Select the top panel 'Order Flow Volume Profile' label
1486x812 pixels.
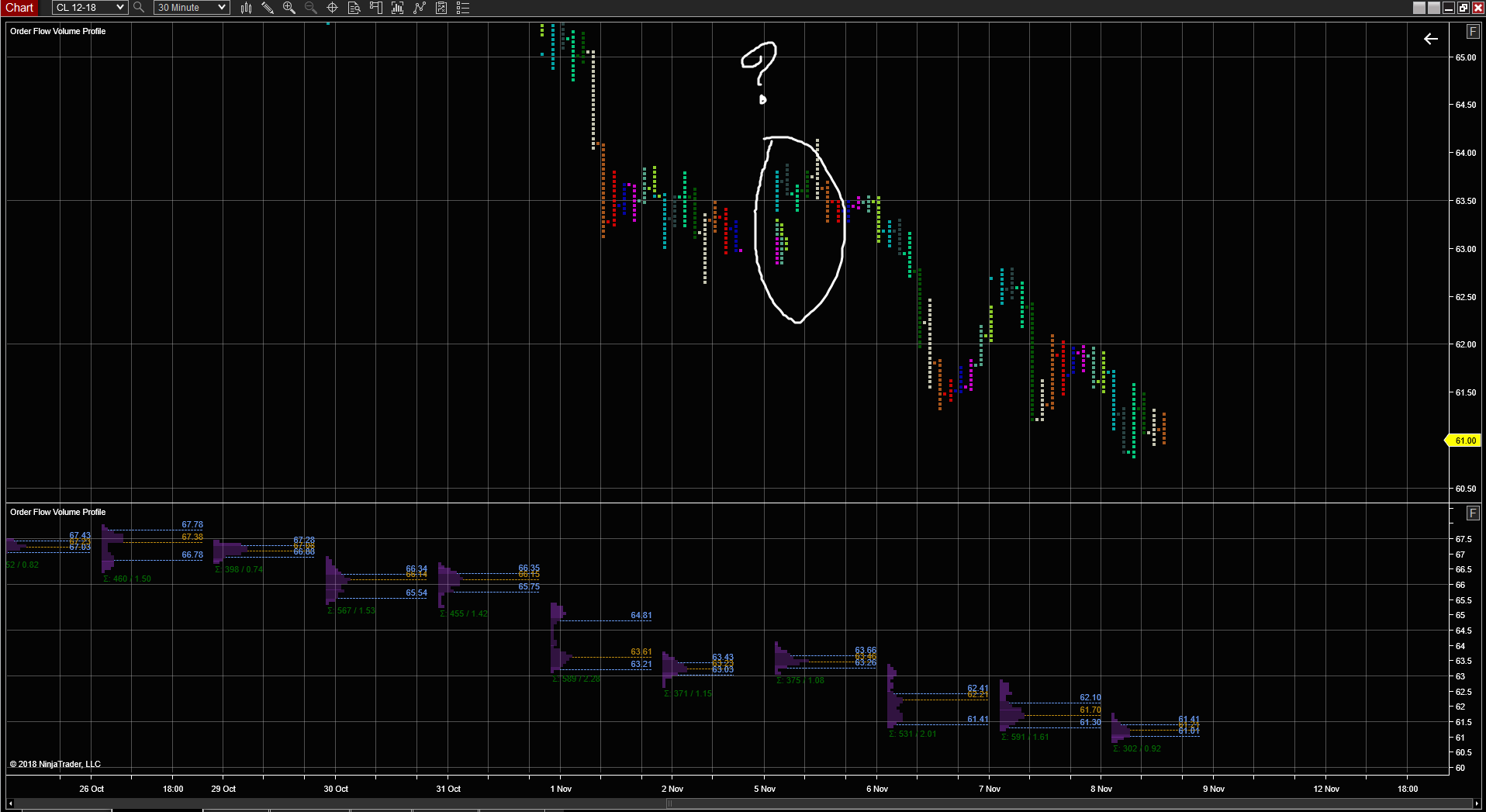point(58,31)
